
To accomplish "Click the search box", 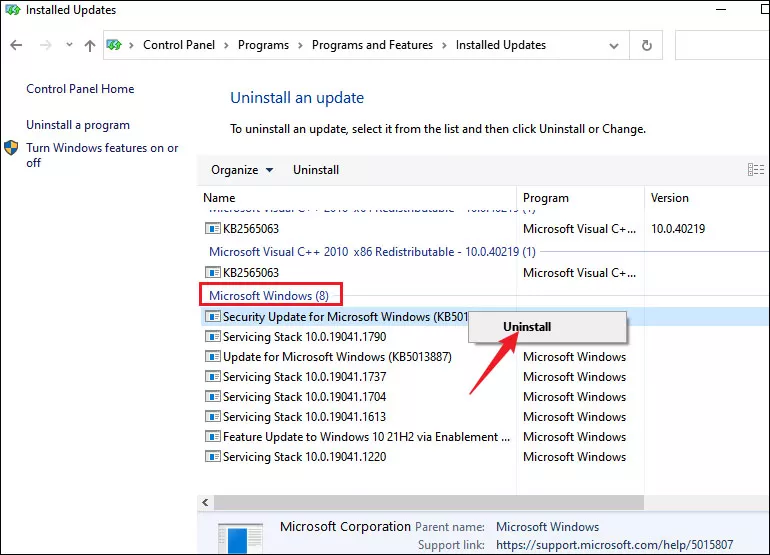I will pos(722,45).
